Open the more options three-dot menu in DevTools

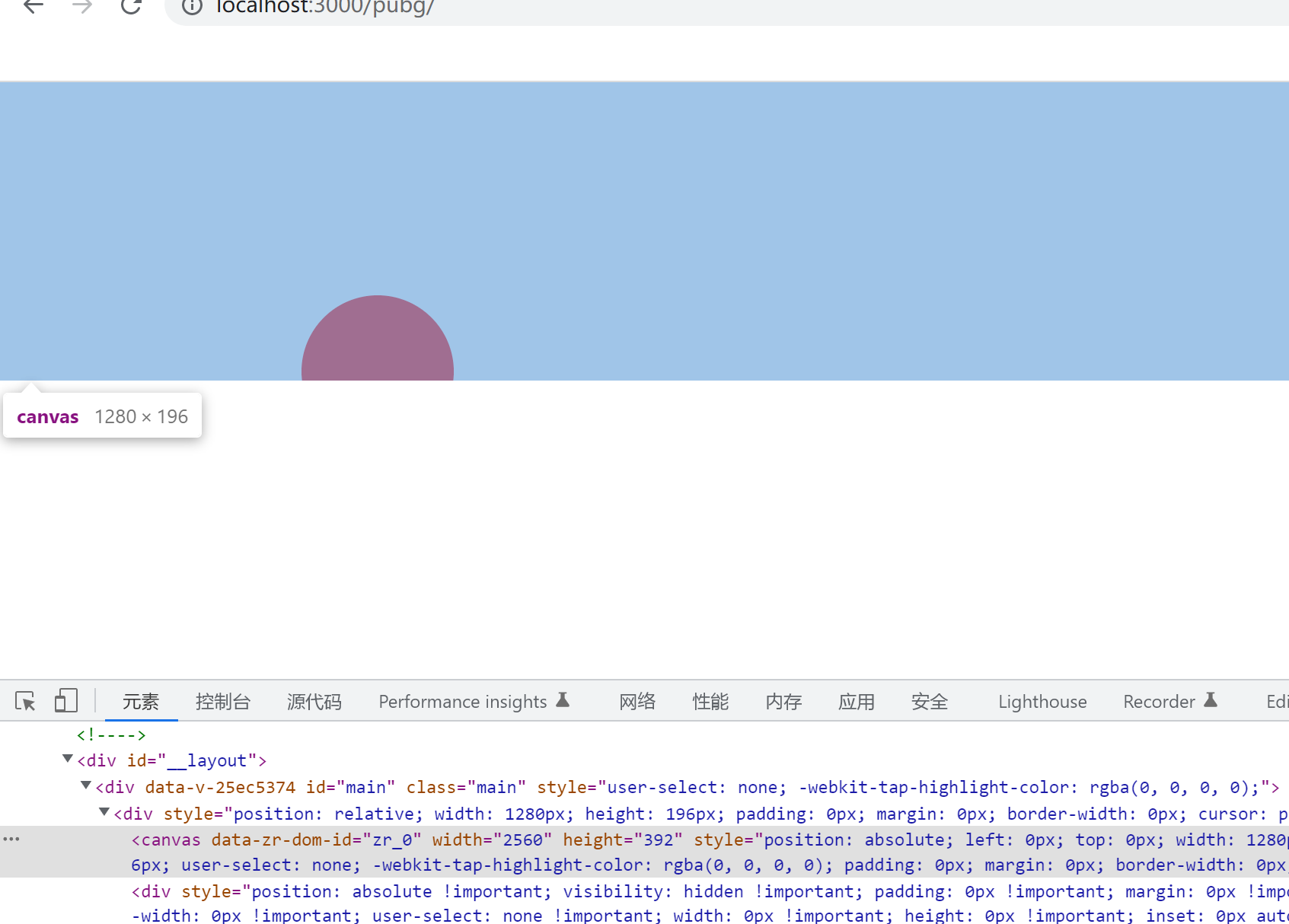coord(11,839)
